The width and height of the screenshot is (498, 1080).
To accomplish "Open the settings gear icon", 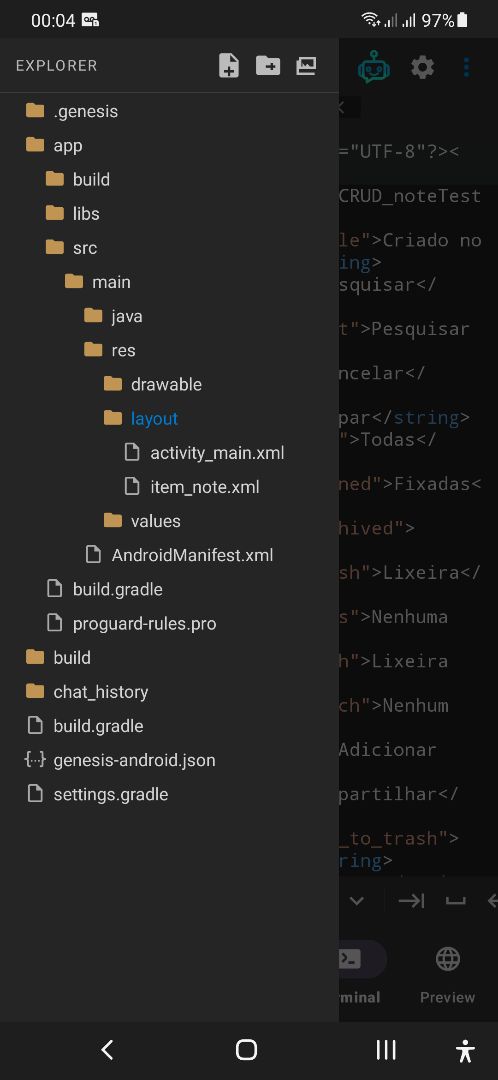I will click(422, 68).
